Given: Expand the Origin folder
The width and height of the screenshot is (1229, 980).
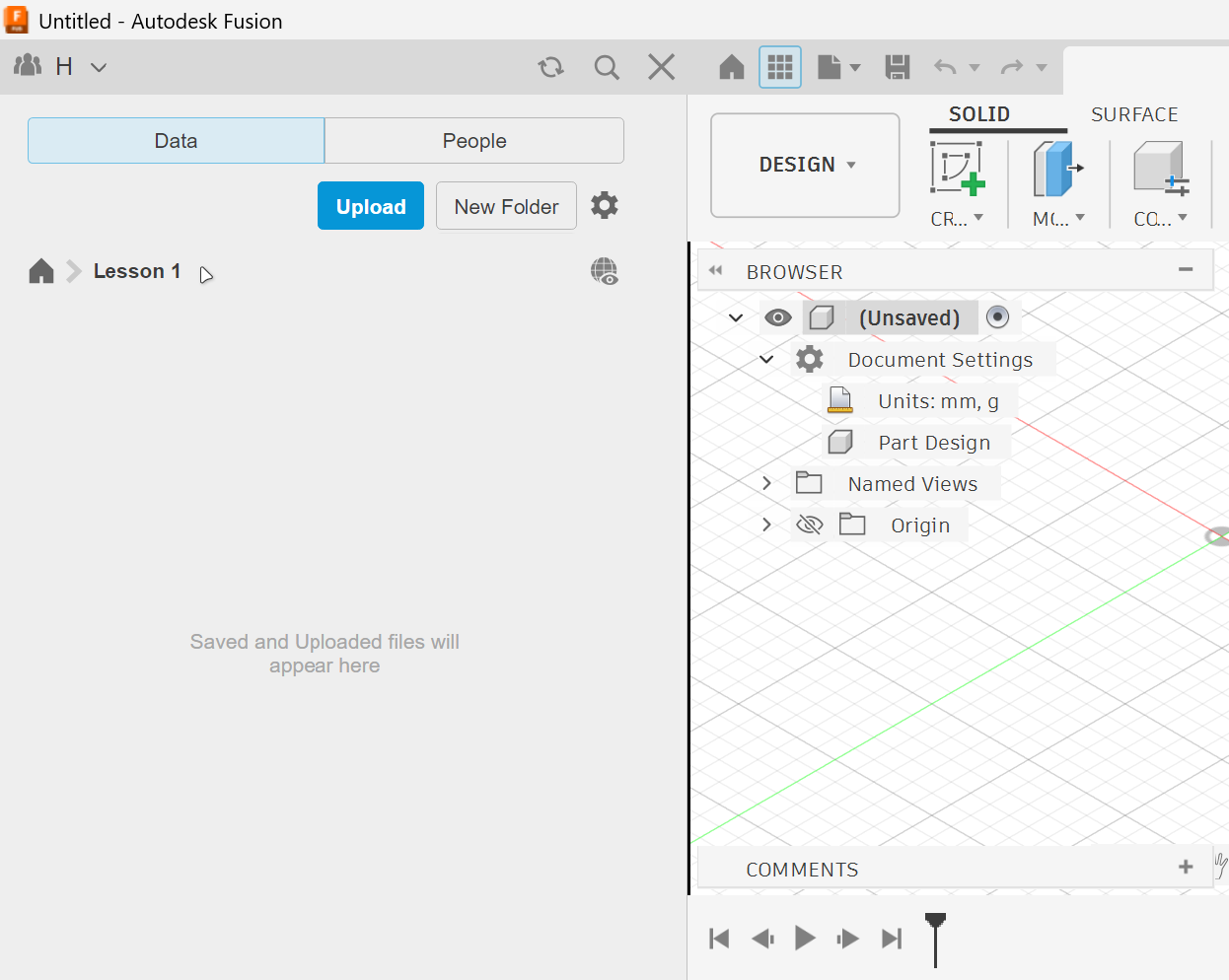Looking at the screenshot, I should [x=766, y=525].
